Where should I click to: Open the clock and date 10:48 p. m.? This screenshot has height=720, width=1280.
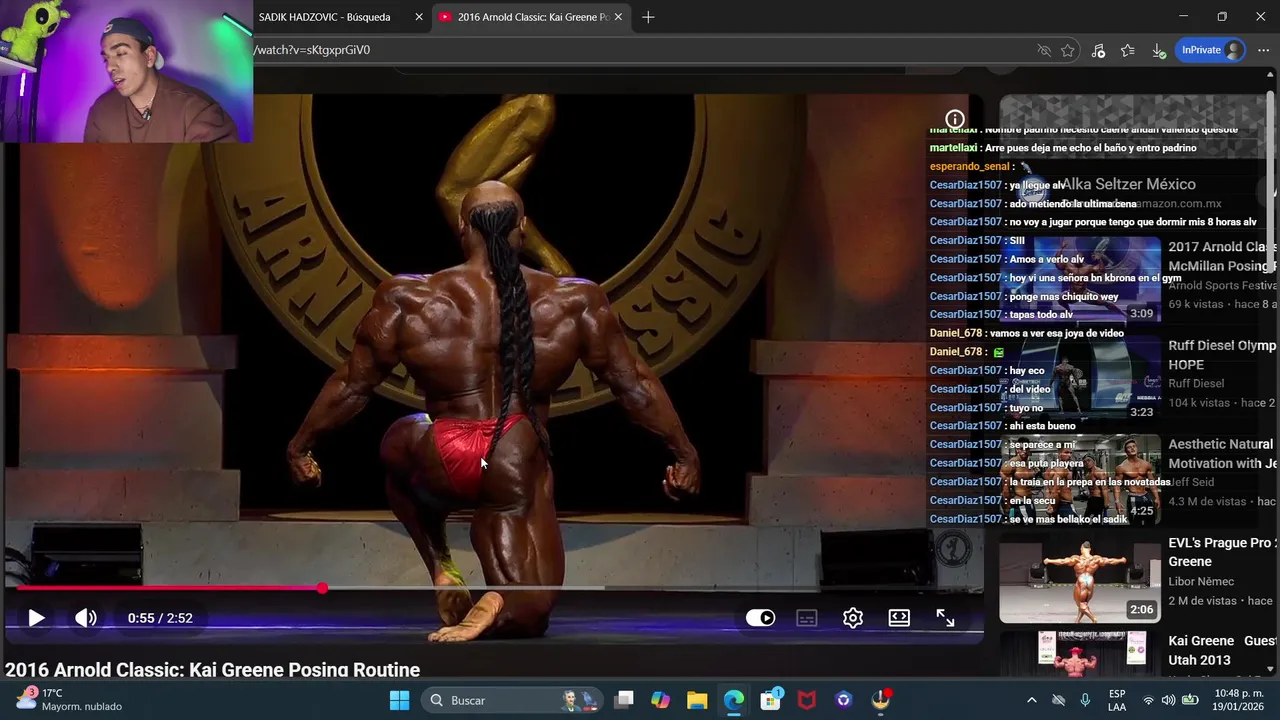click(1240, 700)
